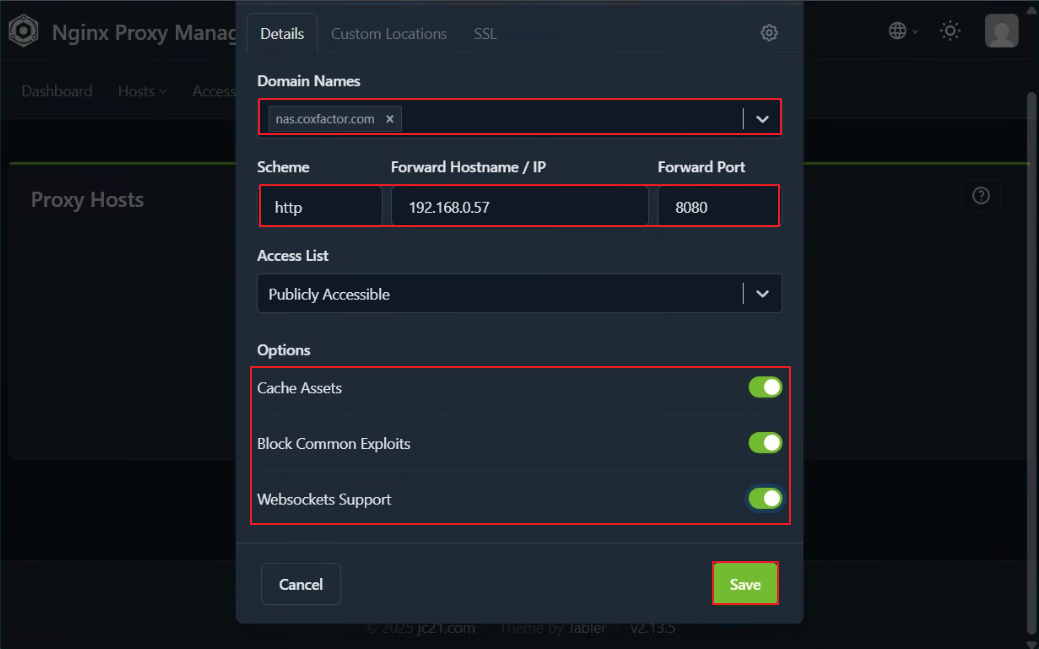Click the Nginx Proxy Manager title text
This screenshot has width=1039, height=649.
[x=144, y=32]
